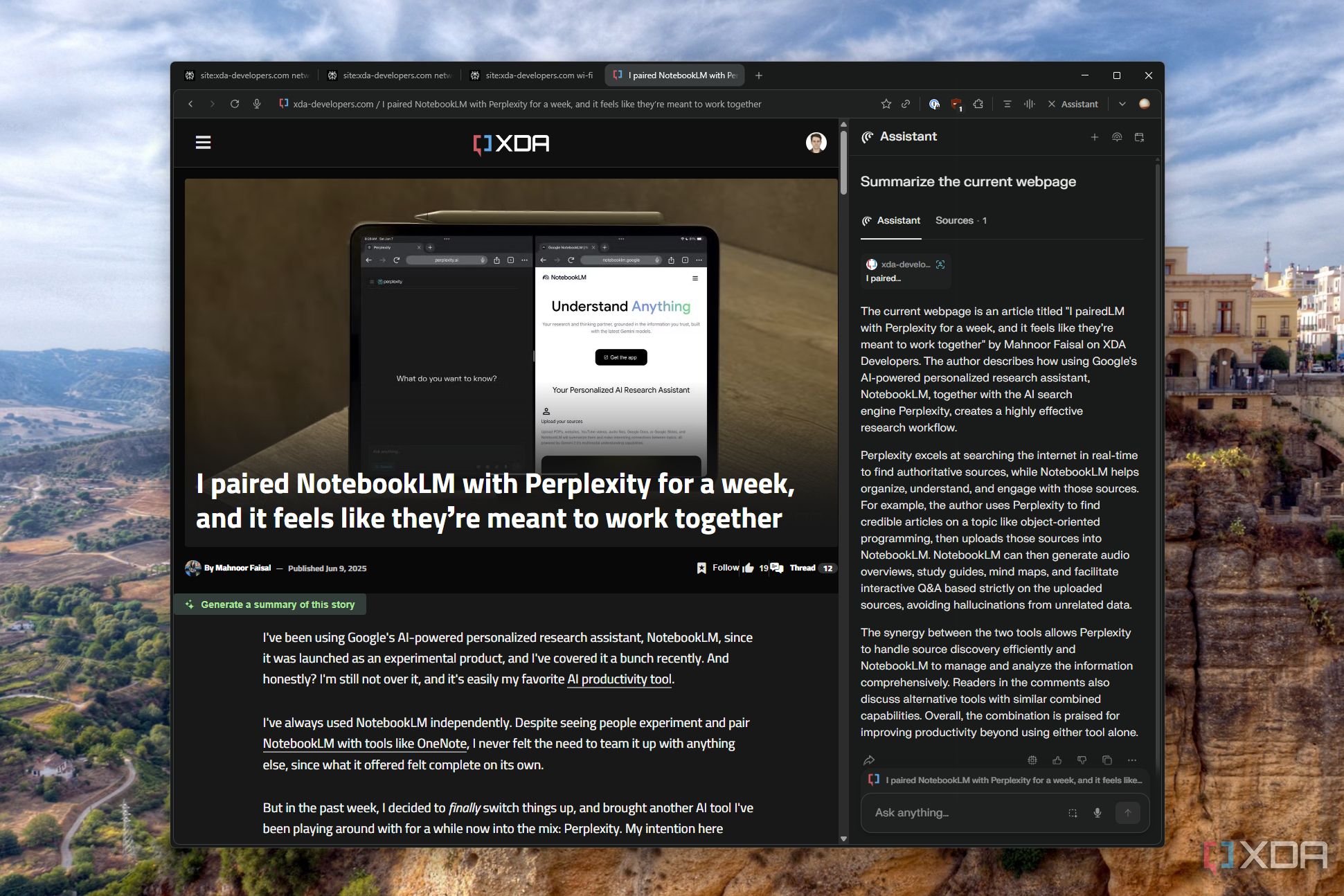Open the XDA hamburger navigation menu

(203, 142)
